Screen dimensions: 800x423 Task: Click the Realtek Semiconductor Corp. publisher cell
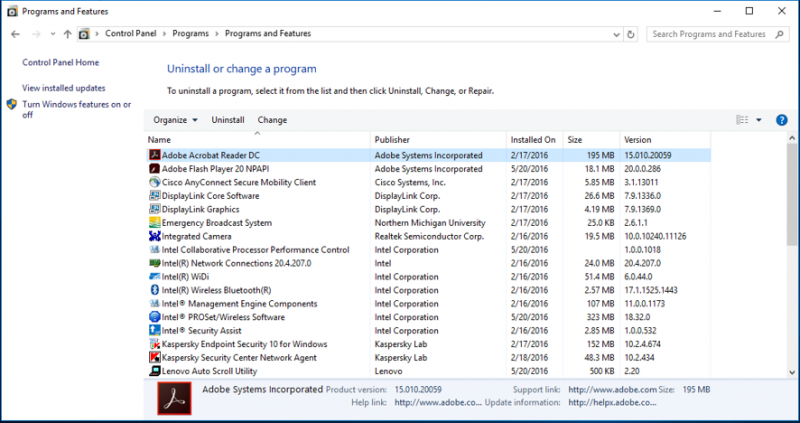429,236
